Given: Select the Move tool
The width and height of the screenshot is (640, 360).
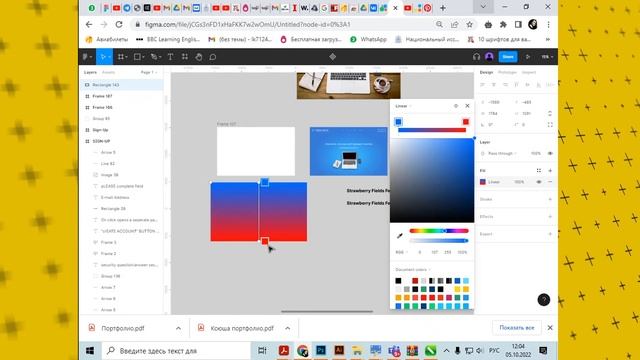Looking at the screenshot, I should tap(104, 57).
